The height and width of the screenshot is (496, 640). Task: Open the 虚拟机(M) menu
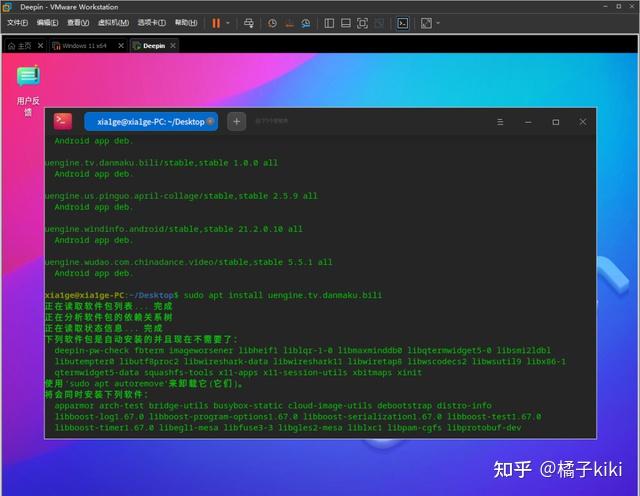click(x=113, y=23)
